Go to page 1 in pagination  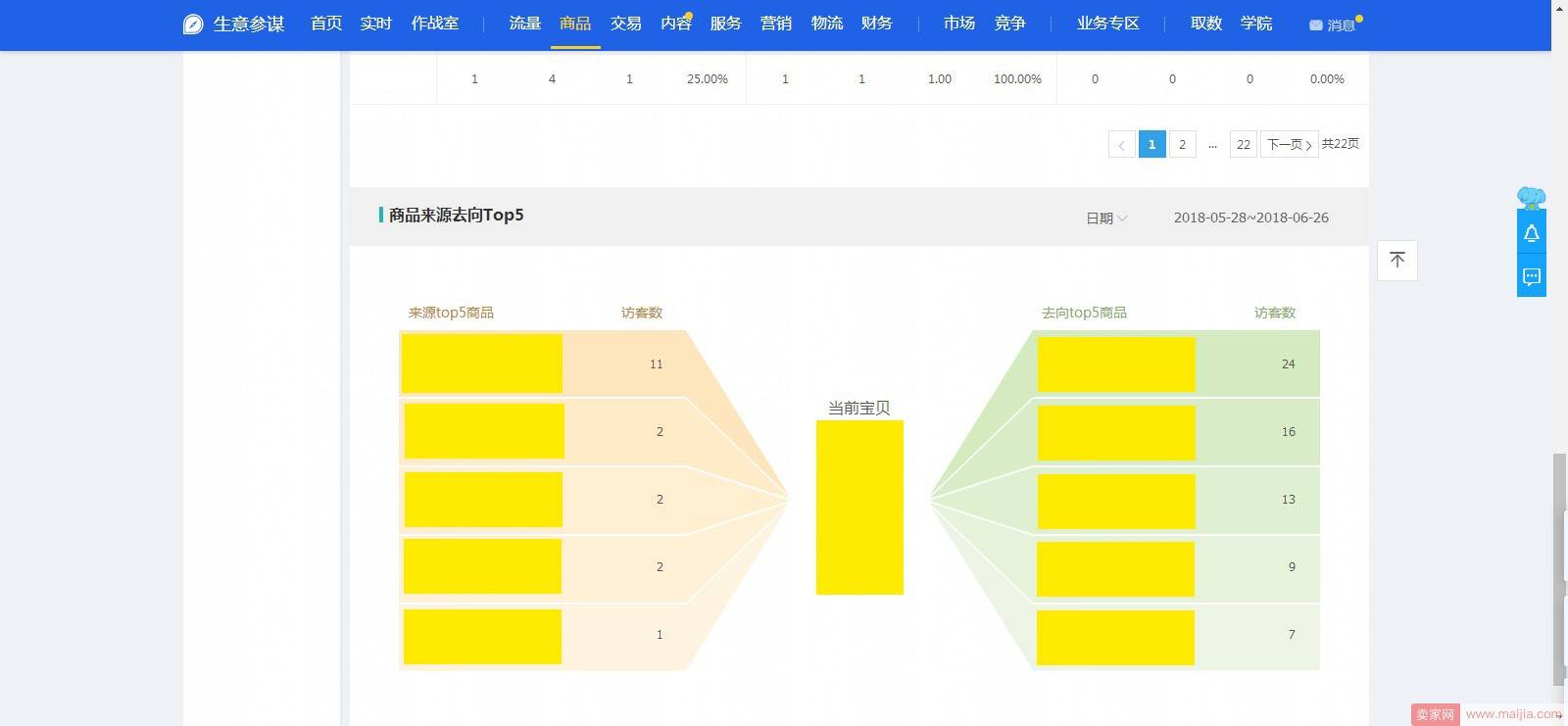(1151, 144)
